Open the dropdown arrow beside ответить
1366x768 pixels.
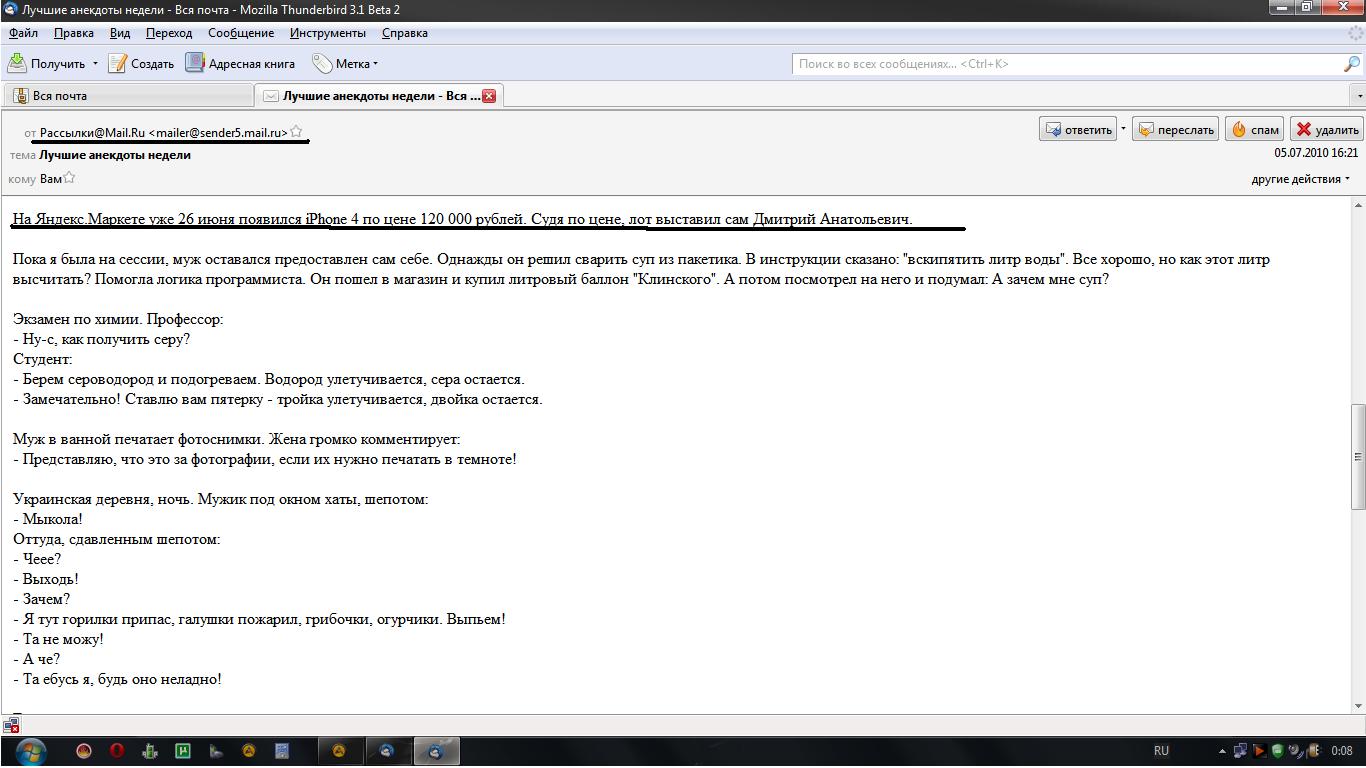coord(1123,129)
